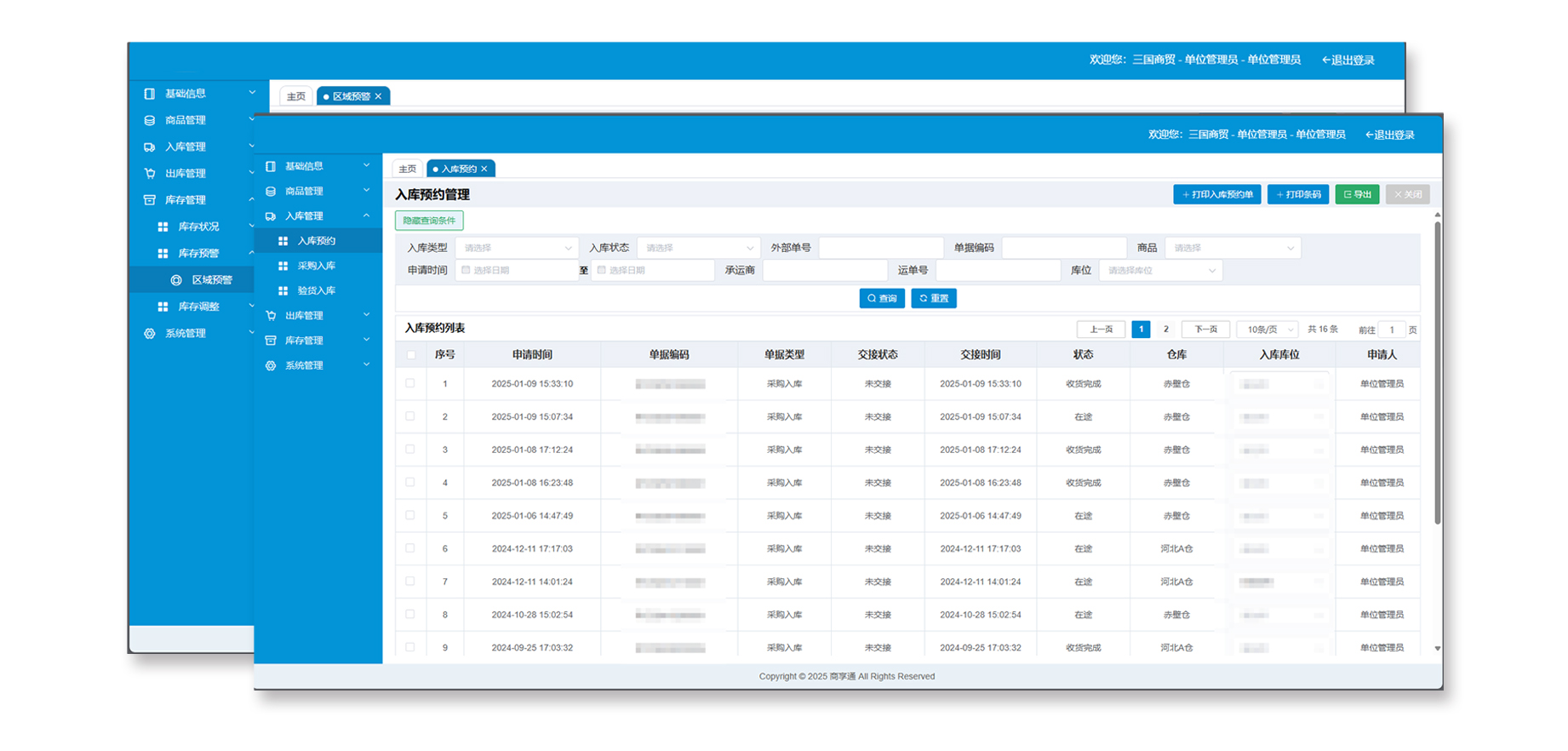Image resolution: width=1568 pixels, height=751 pixels.
Task: Open the 入库类型 dropdown
Action: tap(517, 249)
